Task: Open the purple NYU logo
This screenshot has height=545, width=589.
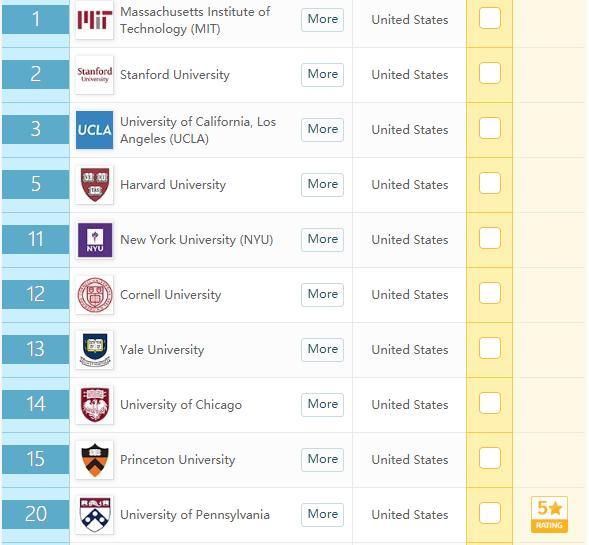Action: tap(95, 240)
